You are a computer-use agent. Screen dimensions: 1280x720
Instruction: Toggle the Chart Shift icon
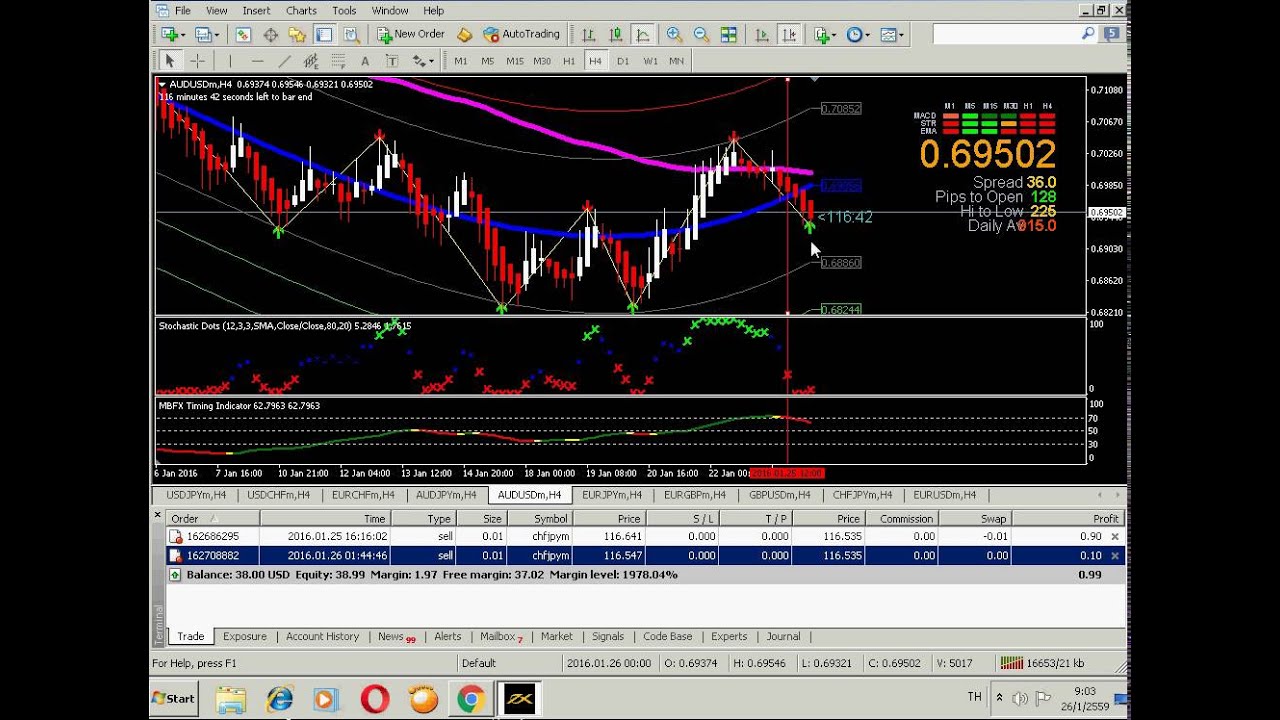coord(789,34)
